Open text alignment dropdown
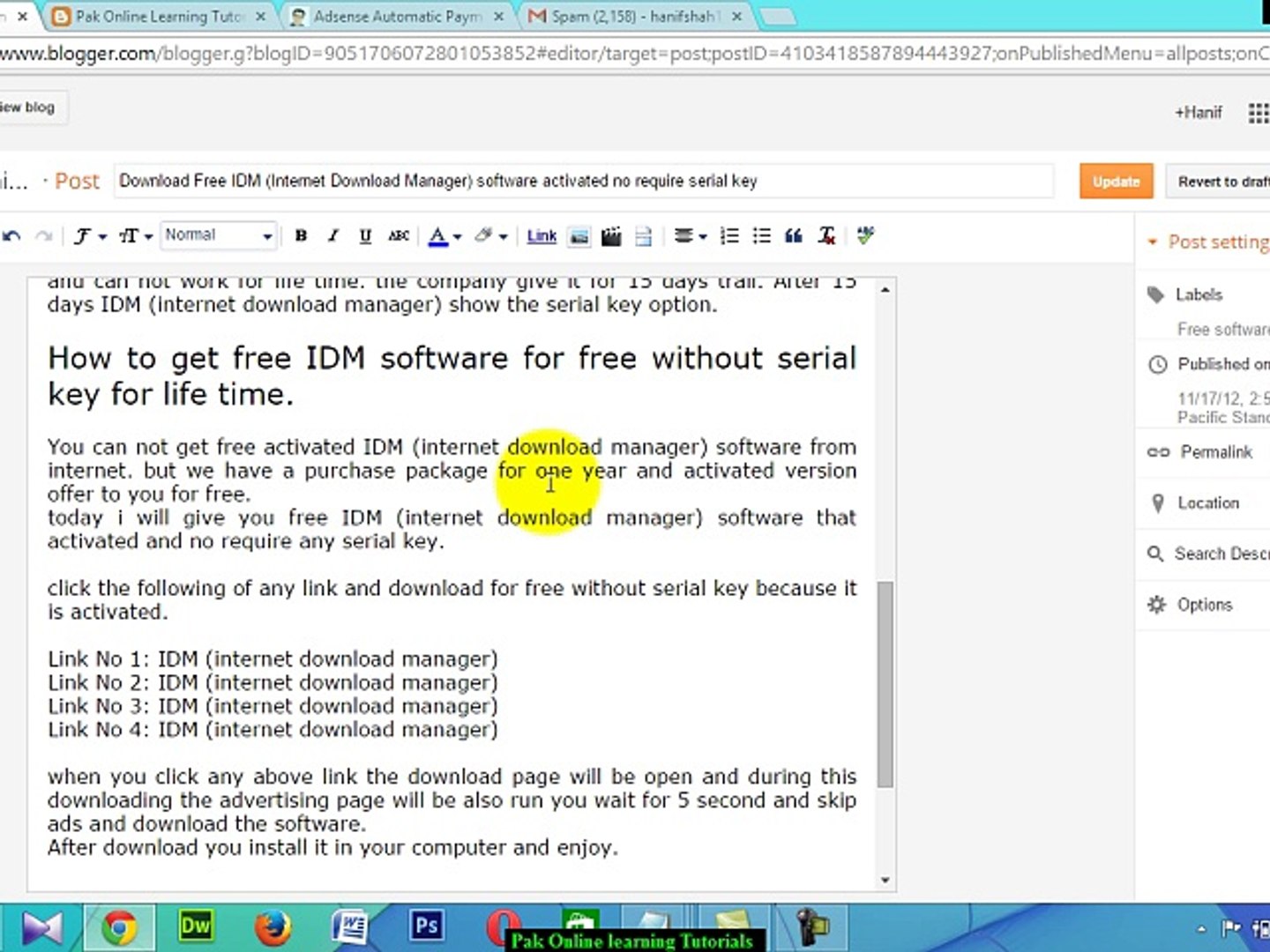This screenshot has width=1270, height=952. coord(691,235)
